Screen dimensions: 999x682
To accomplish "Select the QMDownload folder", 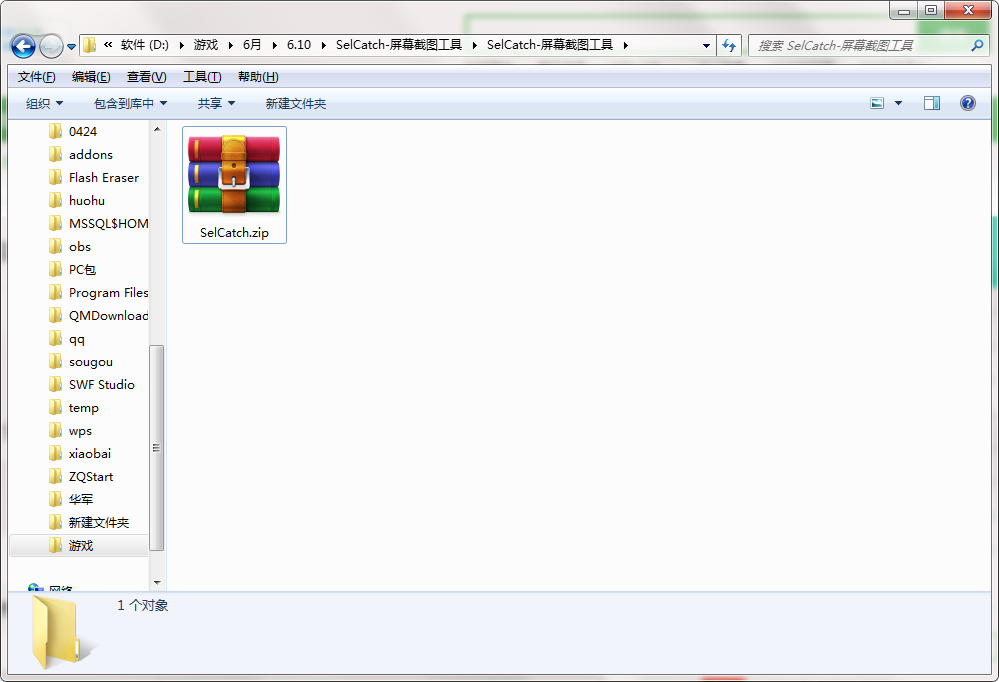I will 108,316.
